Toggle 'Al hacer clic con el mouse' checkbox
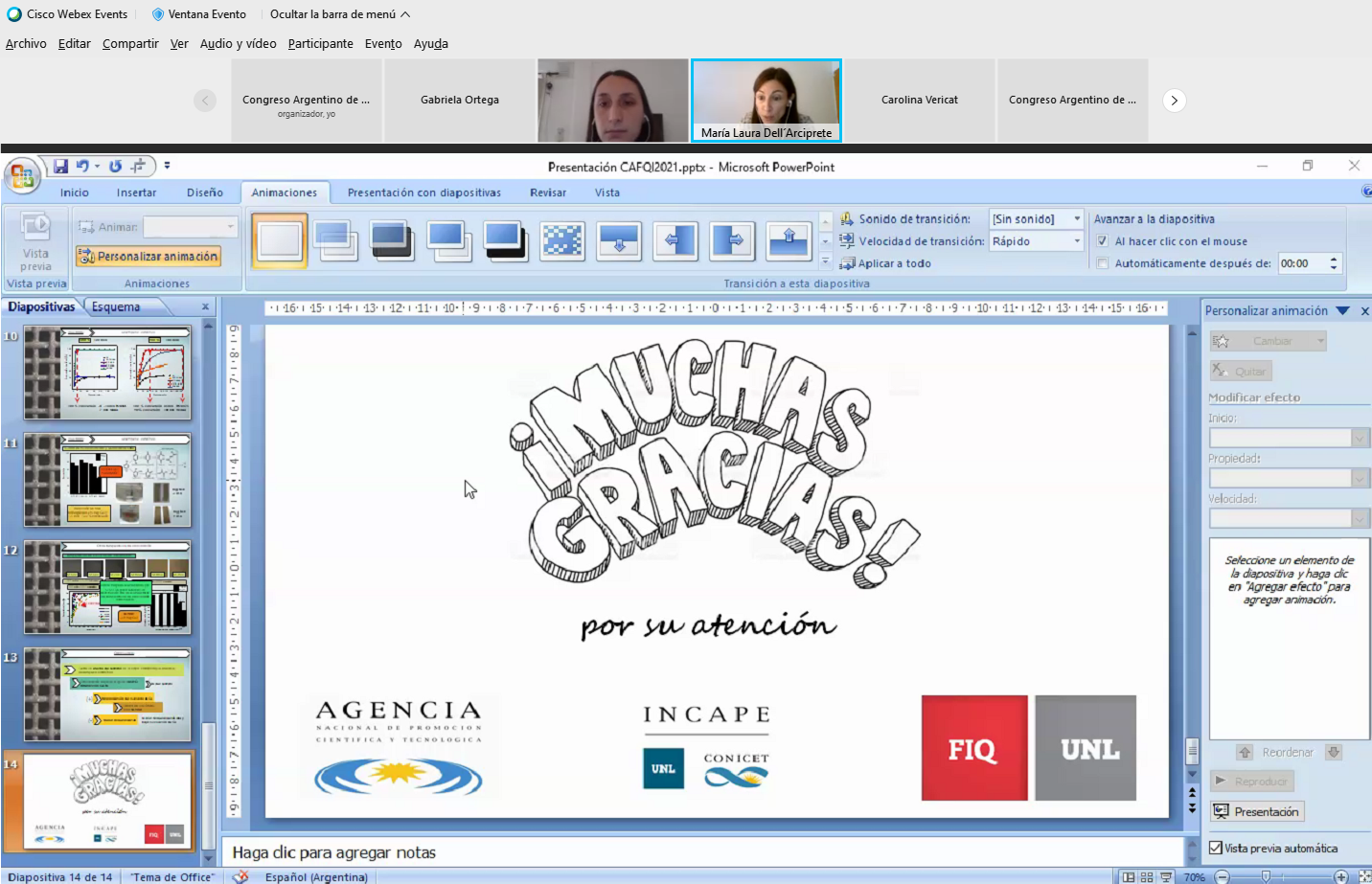This screenshot has width=1372, height=884. [1103, 241]
